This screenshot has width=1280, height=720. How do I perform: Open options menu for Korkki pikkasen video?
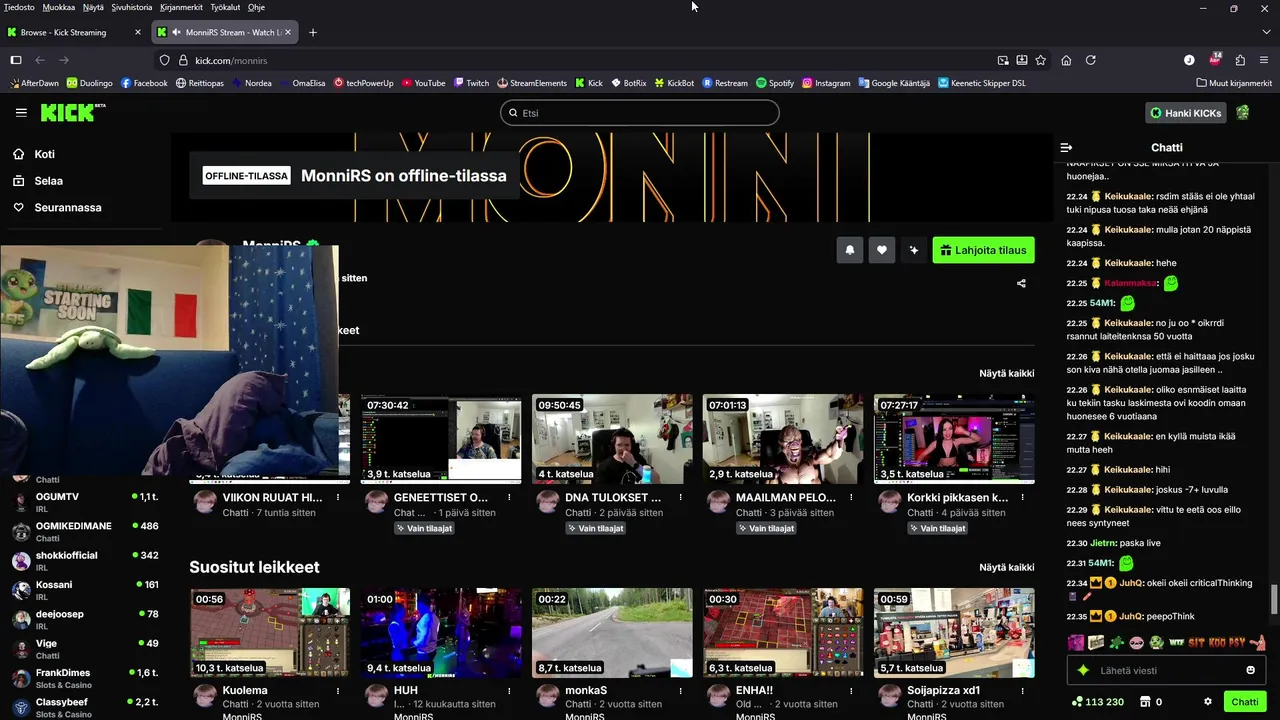pos(1022,497)
